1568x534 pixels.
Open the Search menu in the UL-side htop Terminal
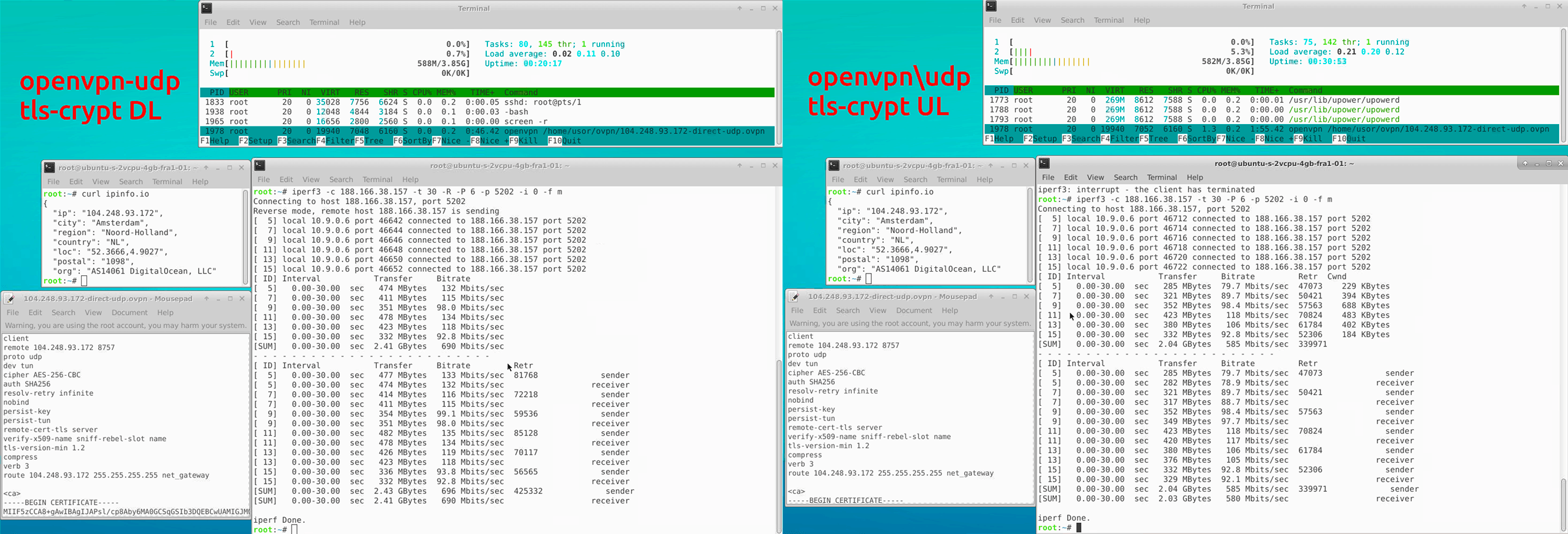pyautogui.click(x=1072, y=20)
